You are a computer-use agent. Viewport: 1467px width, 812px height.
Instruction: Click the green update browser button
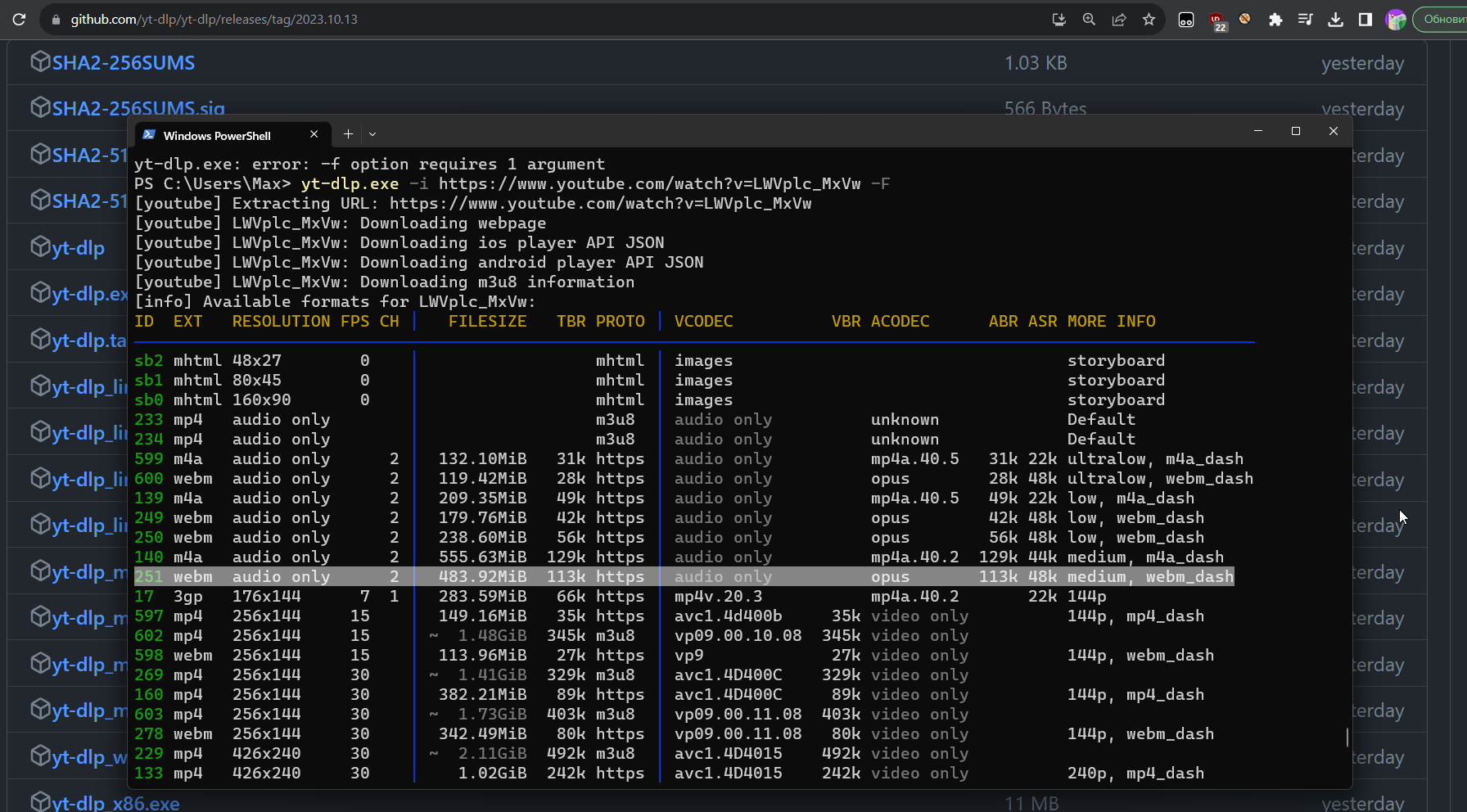[1442, 20]
